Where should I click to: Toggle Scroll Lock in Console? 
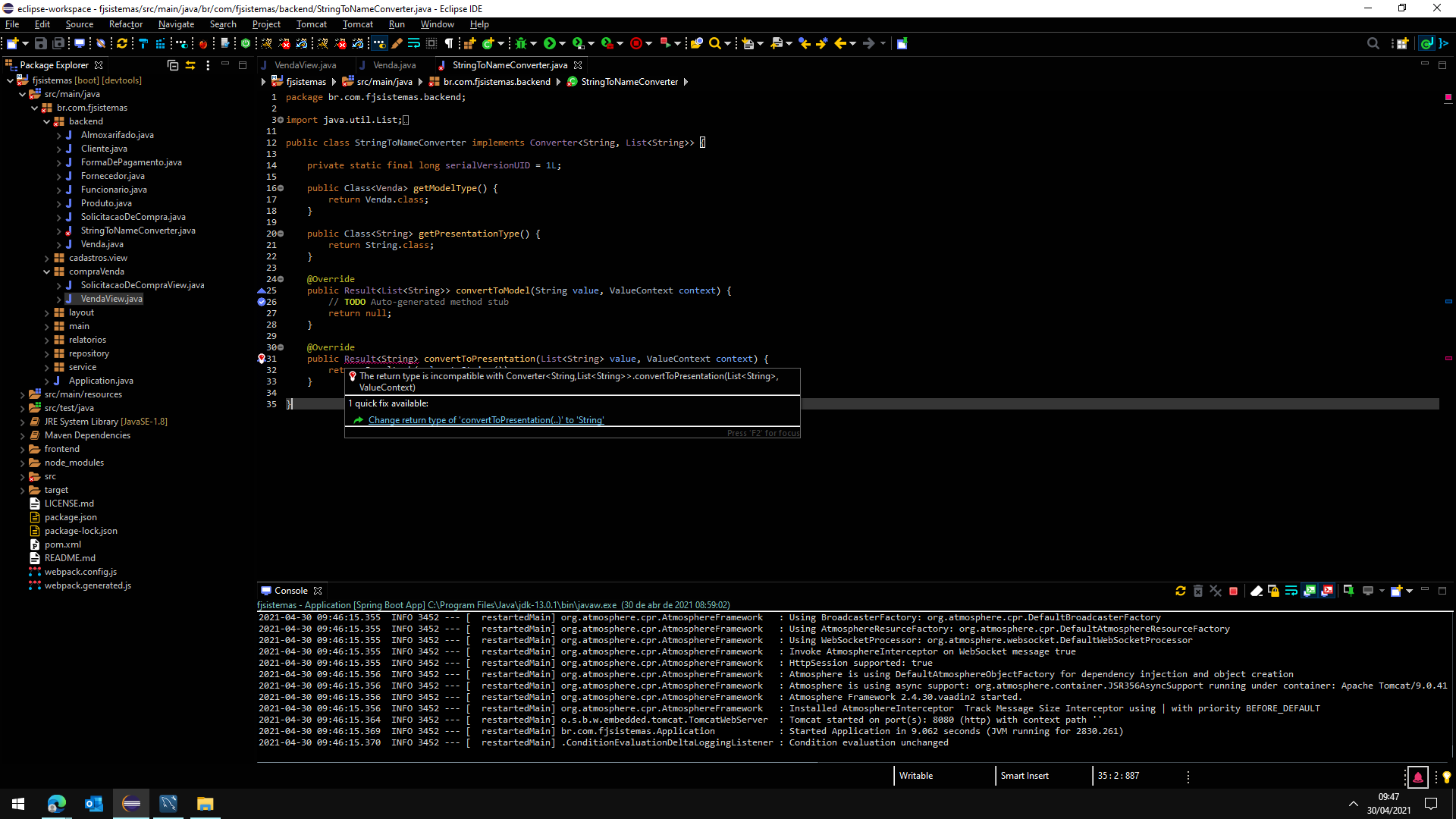tap(1274, 591)
